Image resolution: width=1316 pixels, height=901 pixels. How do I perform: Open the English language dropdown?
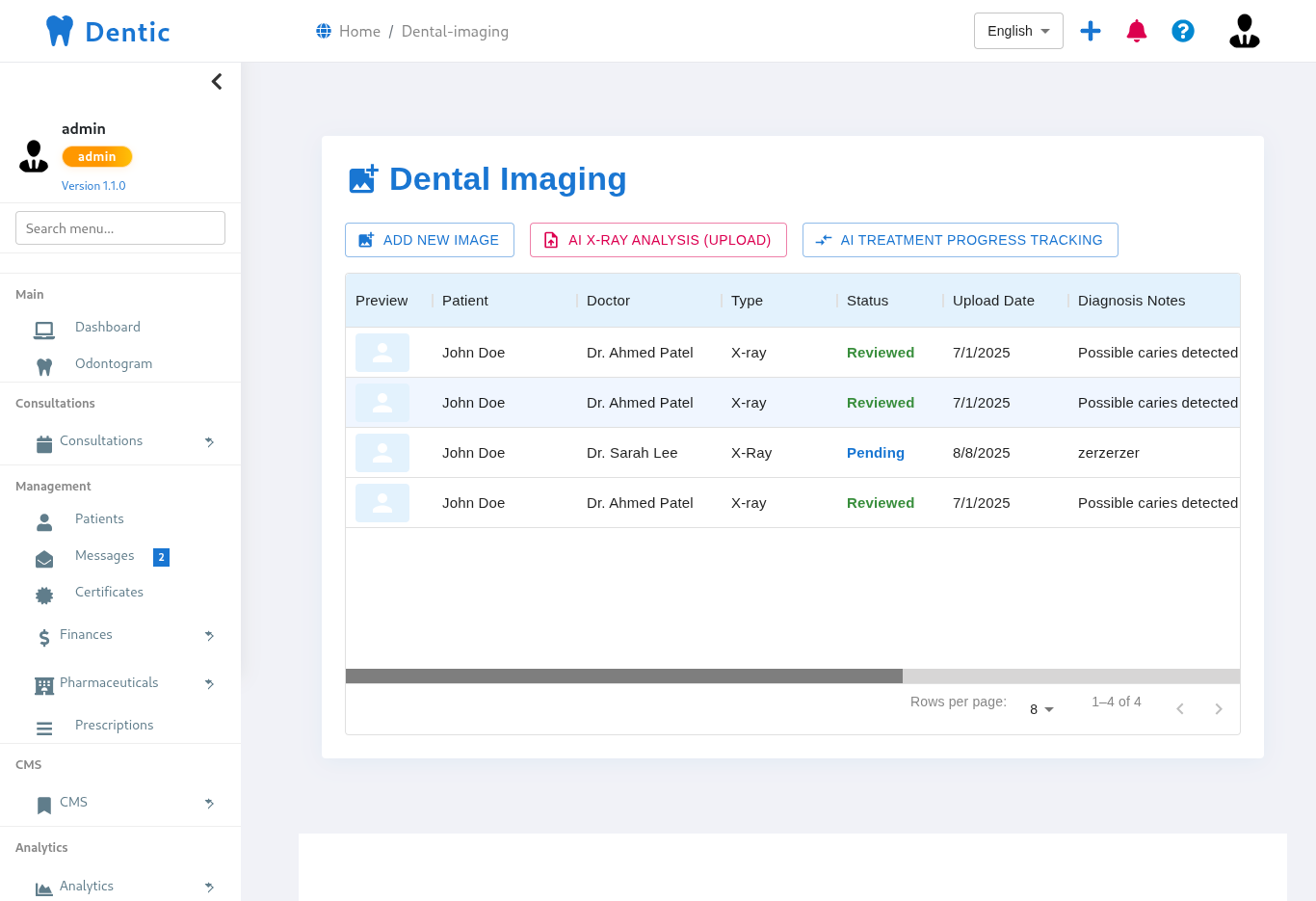click(x=1018, y=31)
